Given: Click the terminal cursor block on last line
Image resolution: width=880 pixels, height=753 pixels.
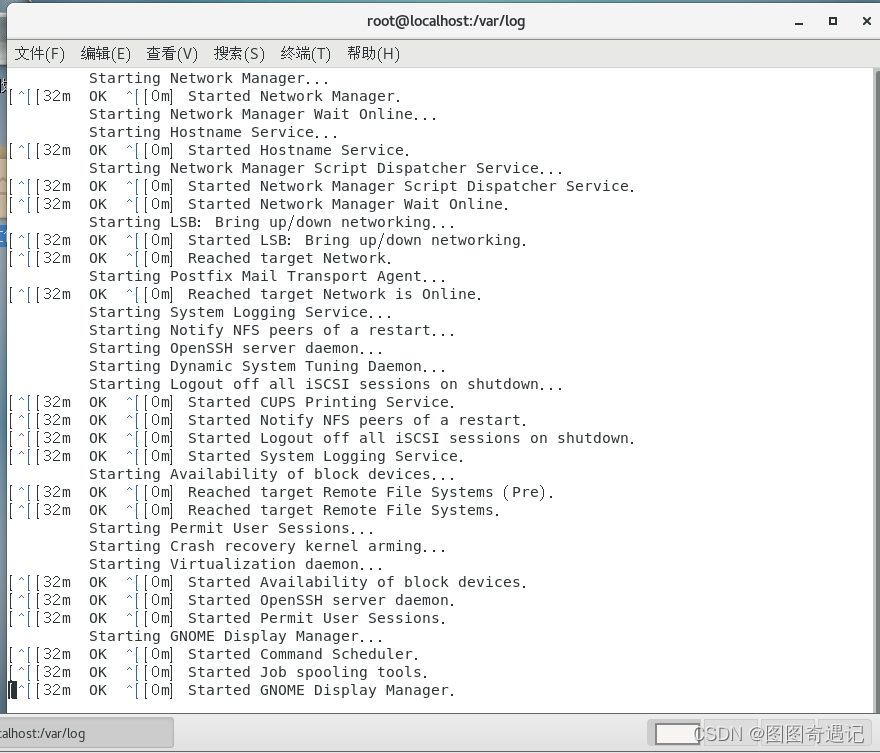Looking at the screenshot, I should click(x=12, y=690).
